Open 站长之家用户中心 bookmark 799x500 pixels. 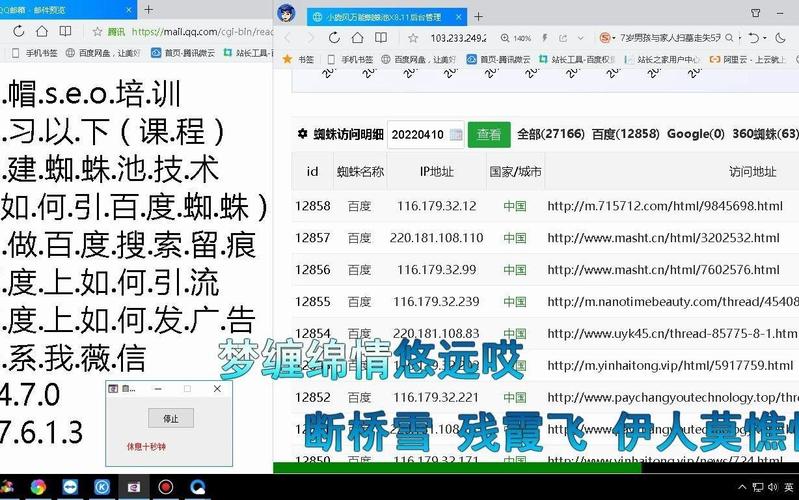(662, 59)
